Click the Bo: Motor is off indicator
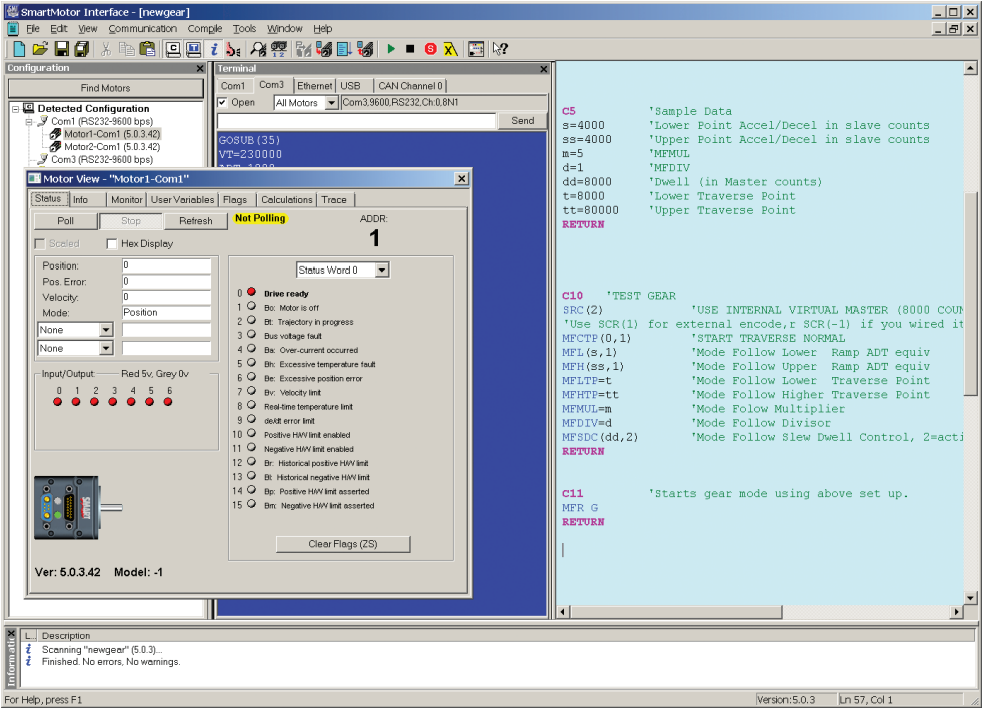Viewport: 982px width, 709px height. pos(251,306)
